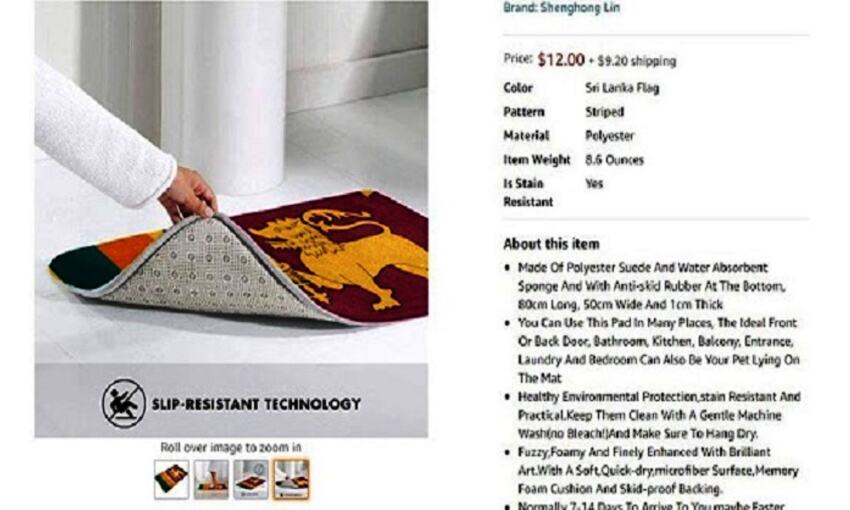850x510 pixels.
Task: Click the Roll over image to zoom in text
Action: coord(231,447)
